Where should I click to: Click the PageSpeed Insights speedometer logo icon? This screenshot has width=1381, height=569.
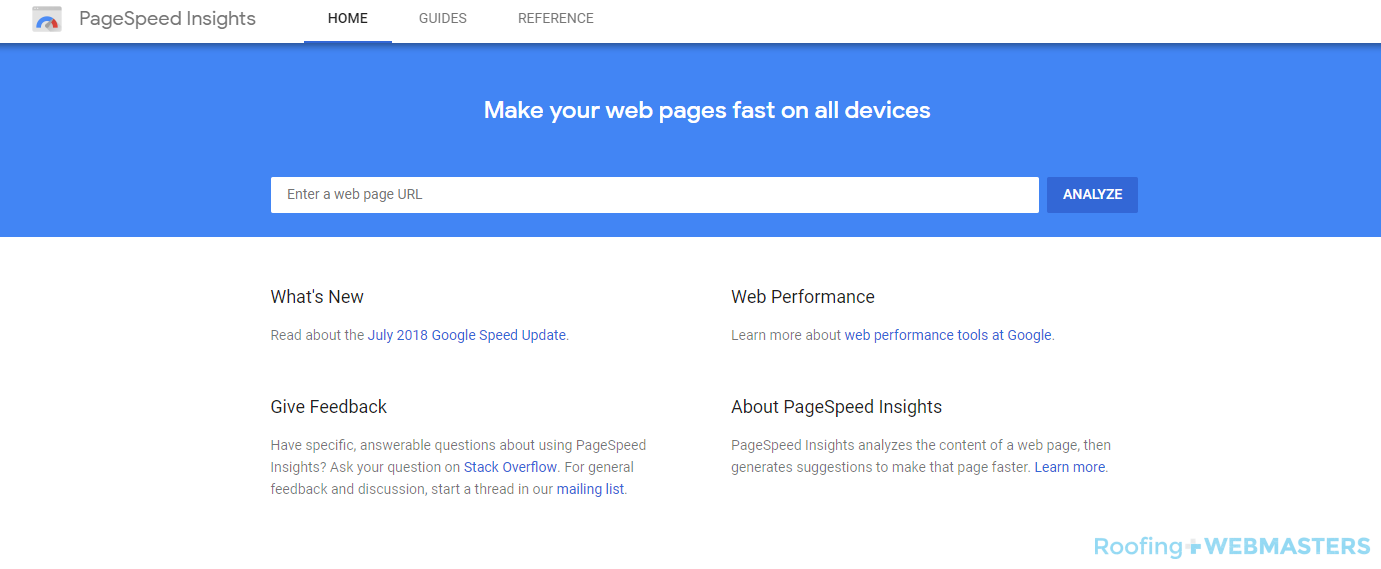pos(47,19)
